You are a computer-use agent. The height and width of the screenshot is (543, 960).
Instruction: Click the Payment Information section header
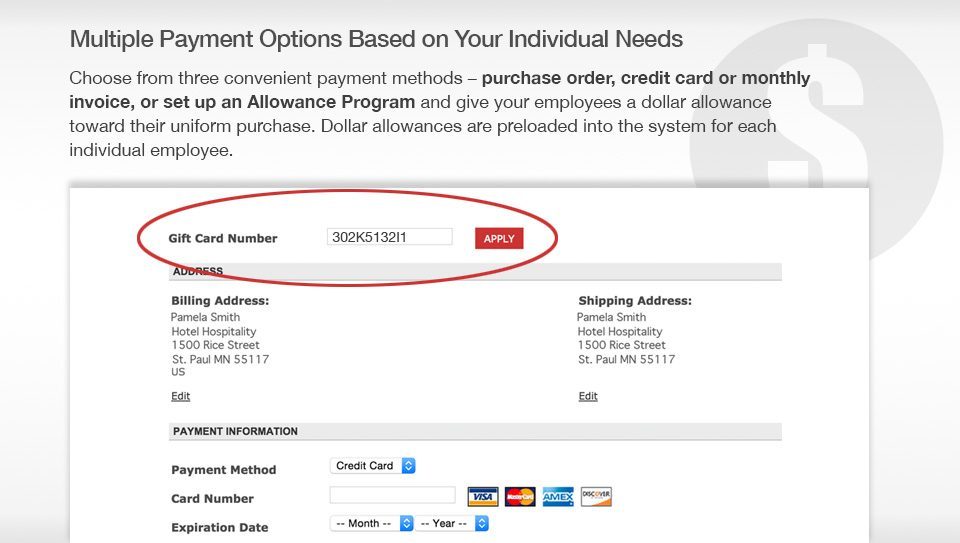475,431
